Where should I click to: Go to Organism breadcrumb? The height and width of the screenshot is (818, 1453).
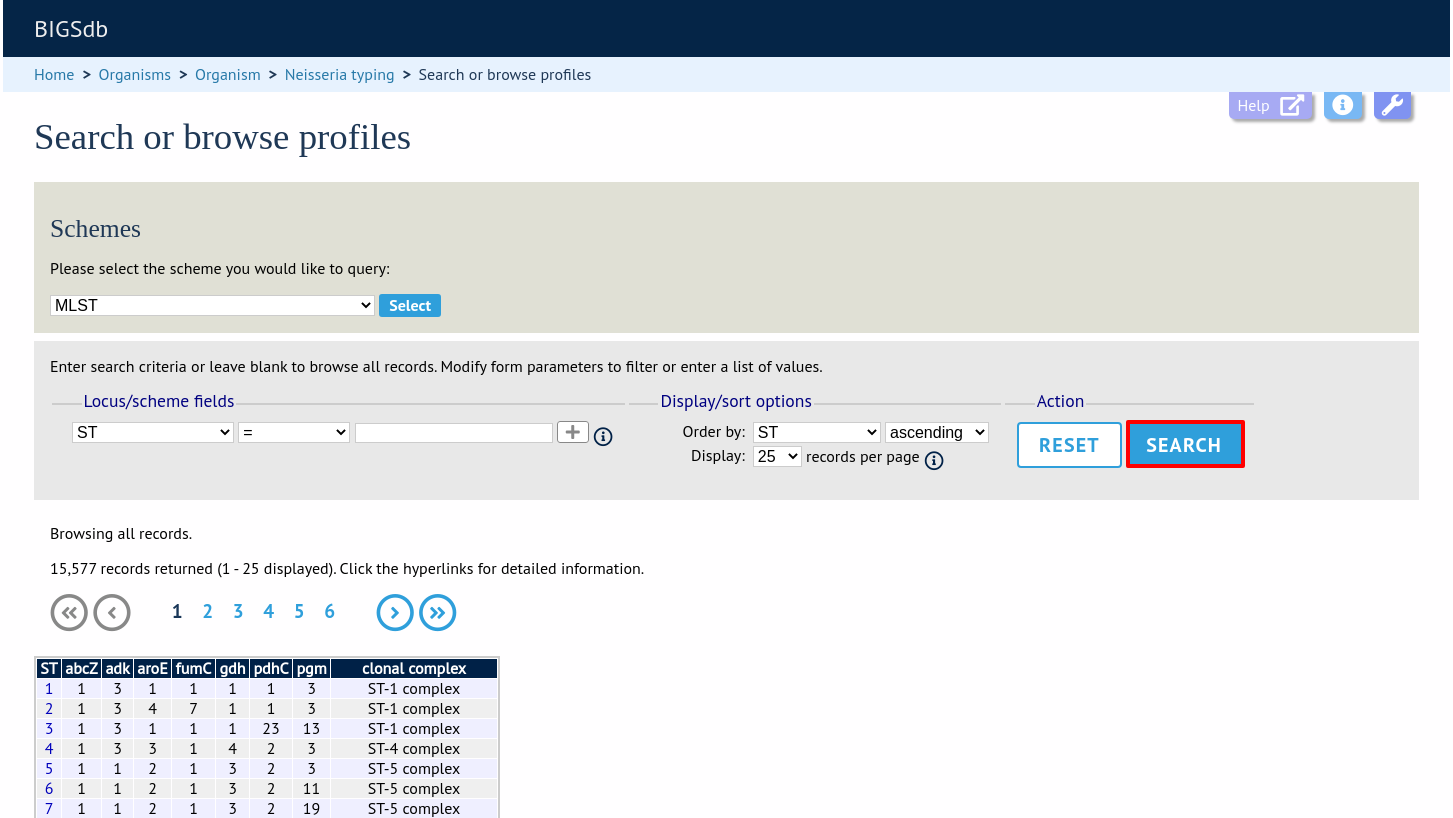click(x=228, y=75)
